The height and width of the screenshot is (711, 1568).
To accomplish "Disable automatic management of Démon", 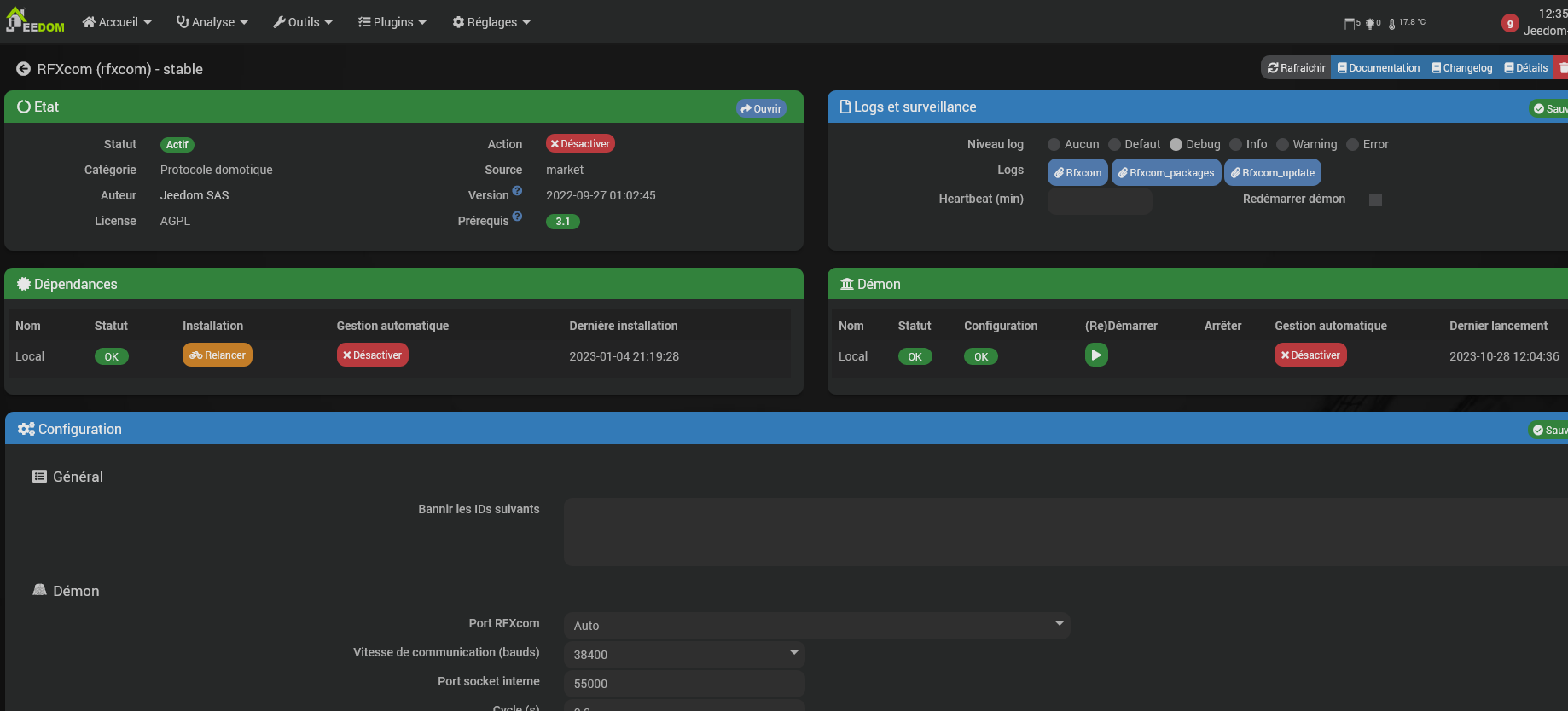I will pyautogui.click(x=1310, y=355).
